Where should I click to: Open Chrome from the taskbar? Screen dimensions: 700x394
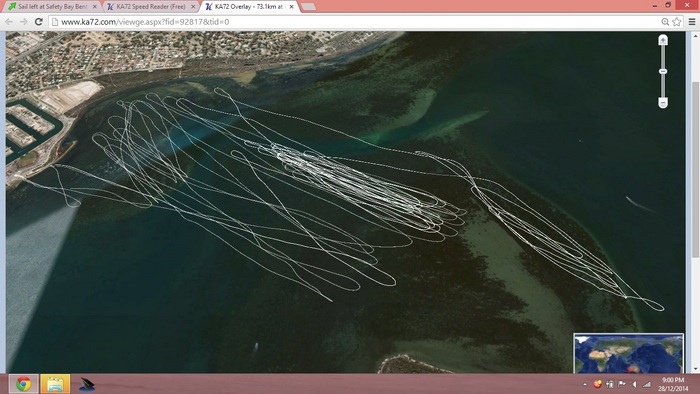[x=23, y=384]
